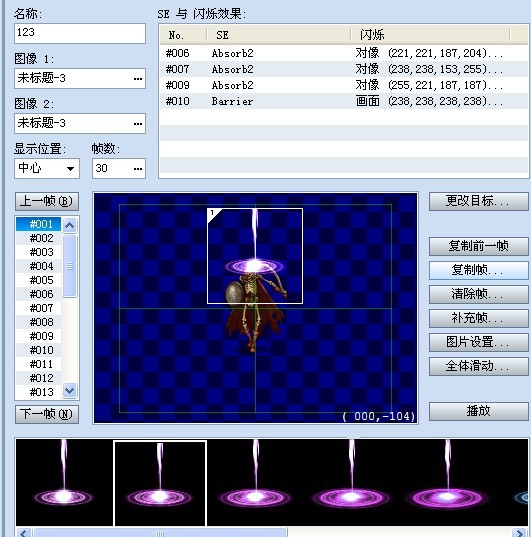The height and width of the screenshot is (537, 531).
Task: Click the 上一帧 (B) button
Action: (47, 201)
